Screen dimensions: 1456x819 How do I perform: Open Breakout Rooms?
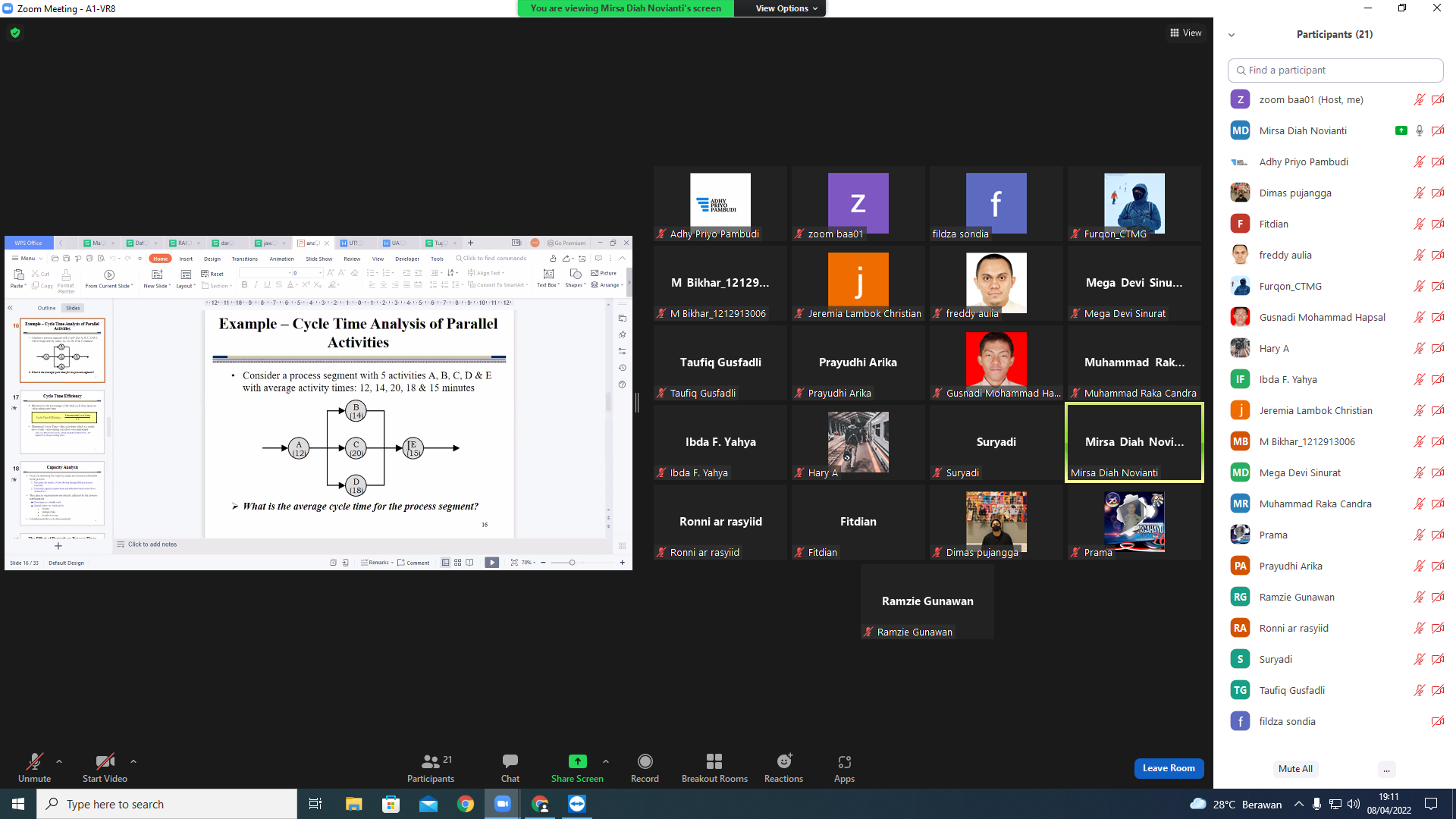(714, 767)
